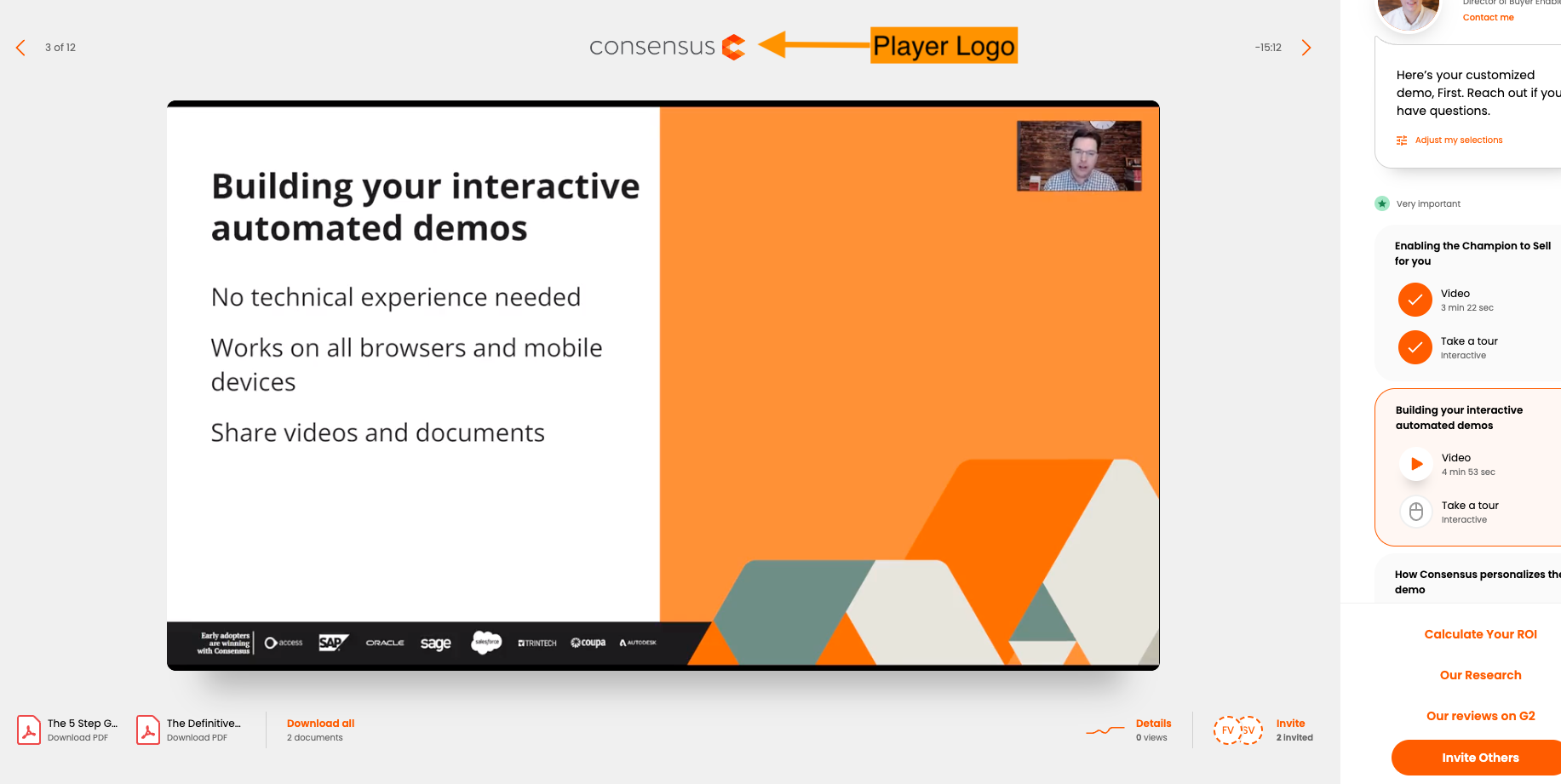Open How Consensus personalizes the demo section

pyautogui.click(x=1478, y=582)
